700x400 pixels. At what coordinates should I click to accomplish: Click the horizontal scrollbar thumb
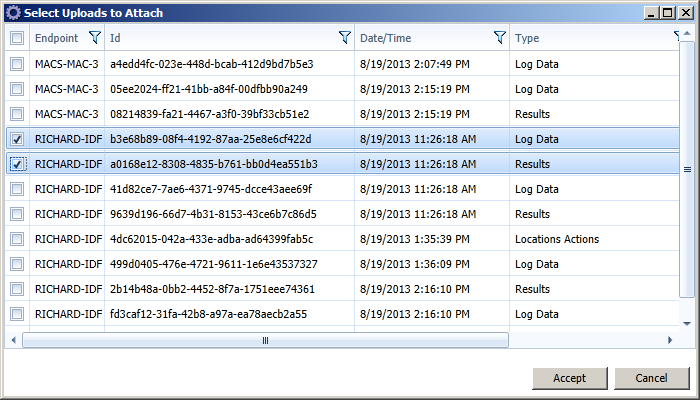click(265, 340)
